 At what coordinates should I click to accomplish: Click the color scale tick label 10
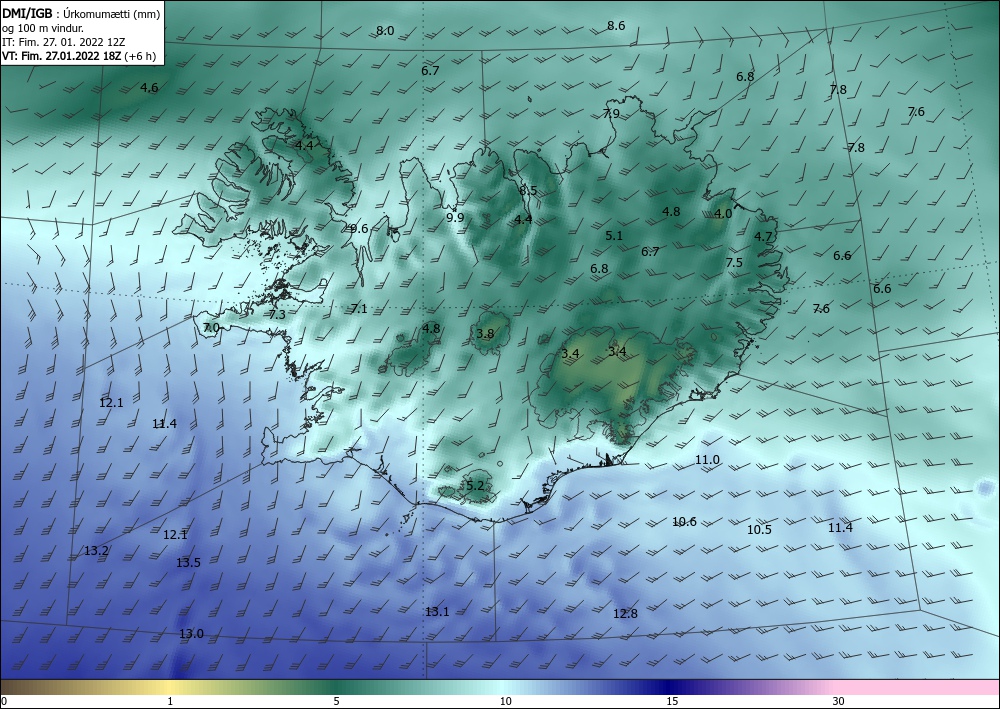pyautogui.click(x=505, y=702)
